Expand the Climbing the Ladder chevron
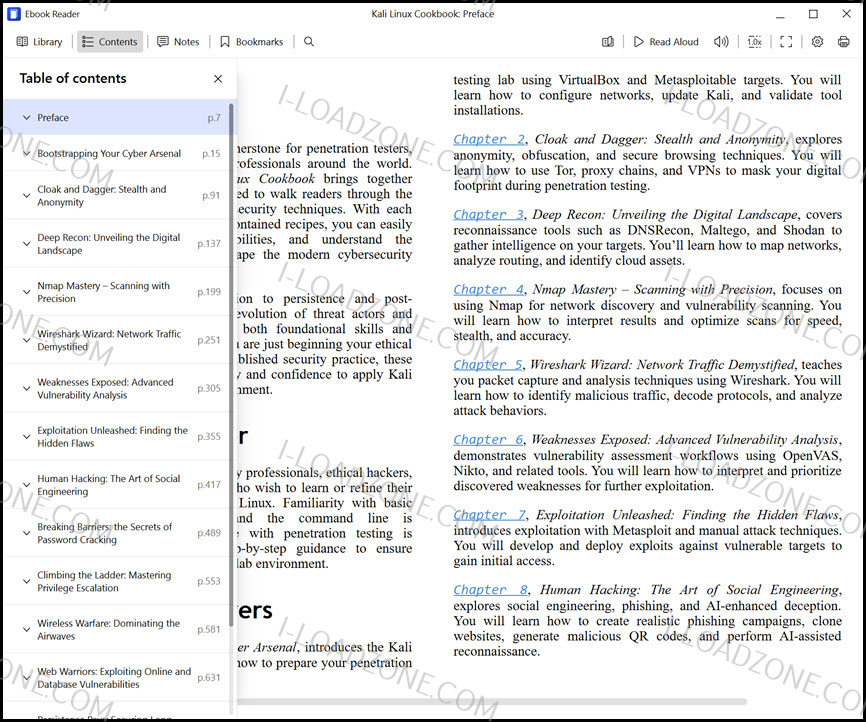This screenshot has height=722, width=866. (x=26, y=581)
